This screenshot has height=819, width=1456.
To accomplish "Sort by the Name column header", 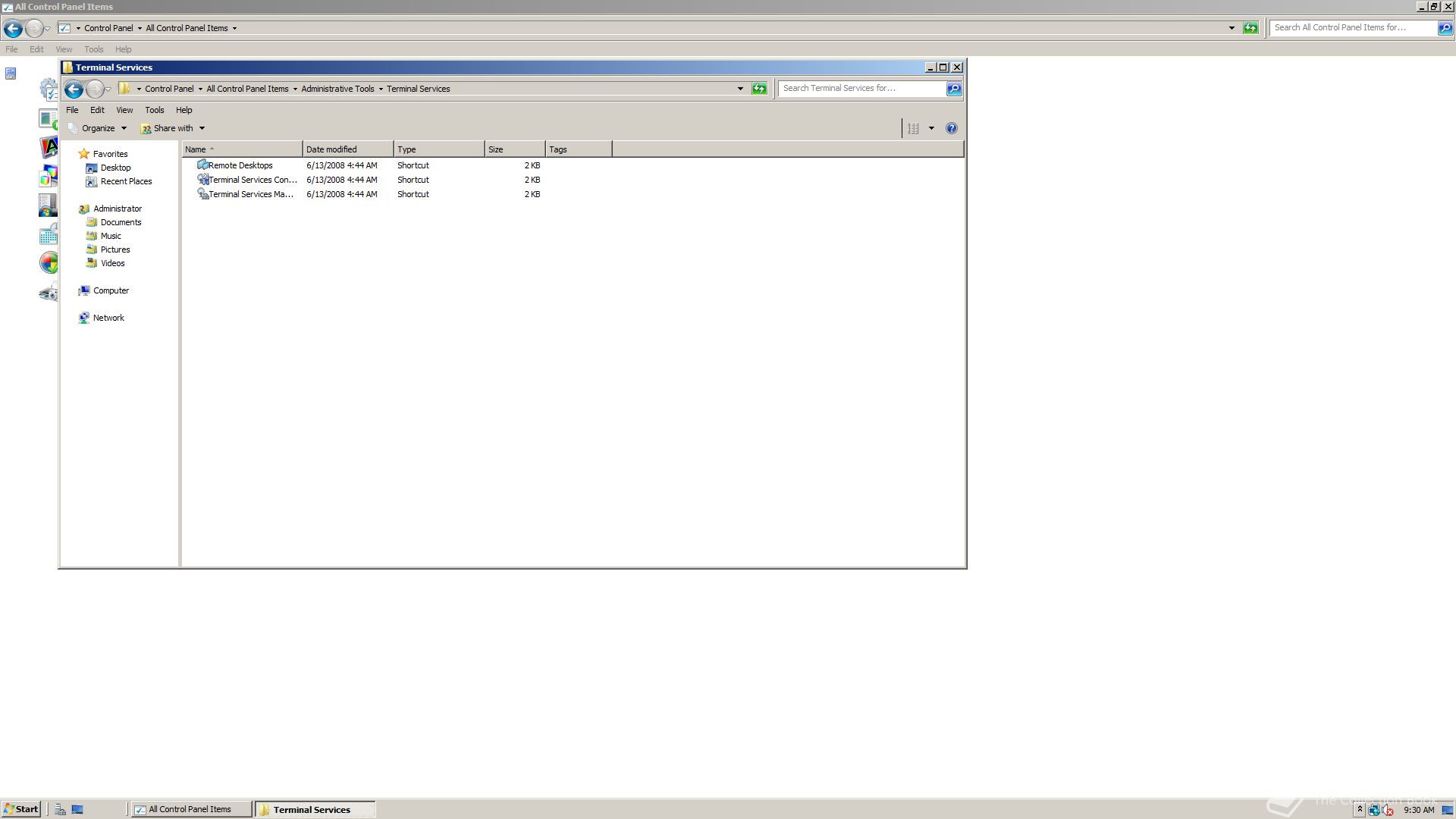I will [242, 149].
